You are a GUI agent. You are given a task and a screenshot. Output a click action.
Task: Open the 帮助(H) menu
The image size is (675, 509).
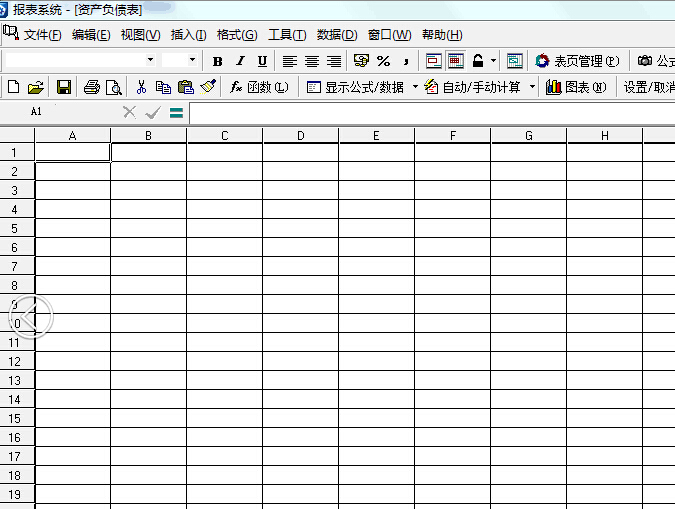(x=442, y=34)
